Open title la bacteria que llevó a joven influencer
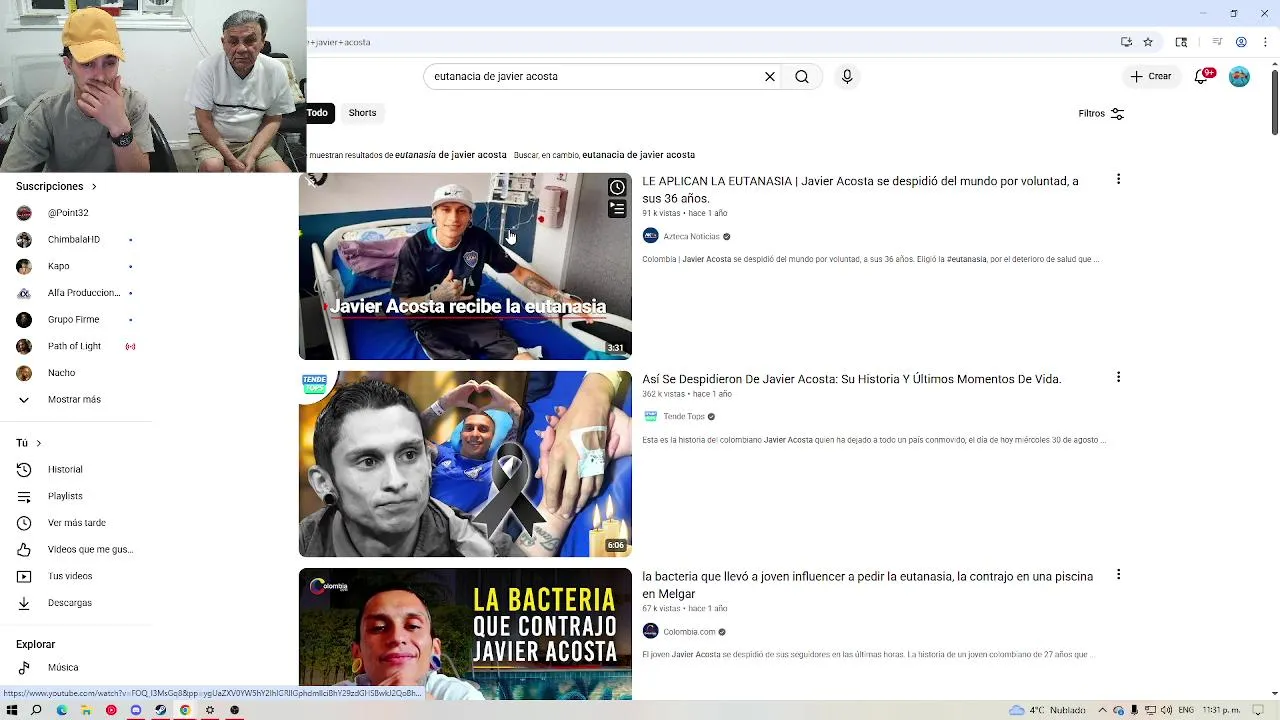This screenshot has width=1280, height=720. [867, 585]
